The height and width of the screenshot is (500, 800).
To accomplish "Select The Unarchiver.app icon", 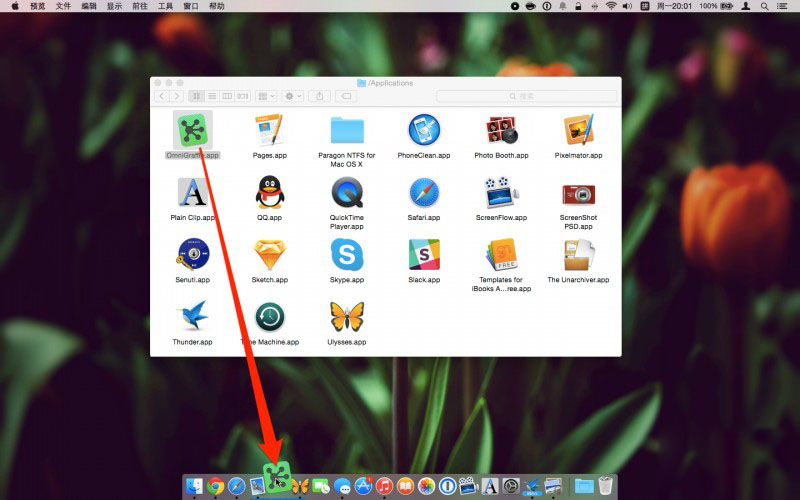I will (579, 255).
